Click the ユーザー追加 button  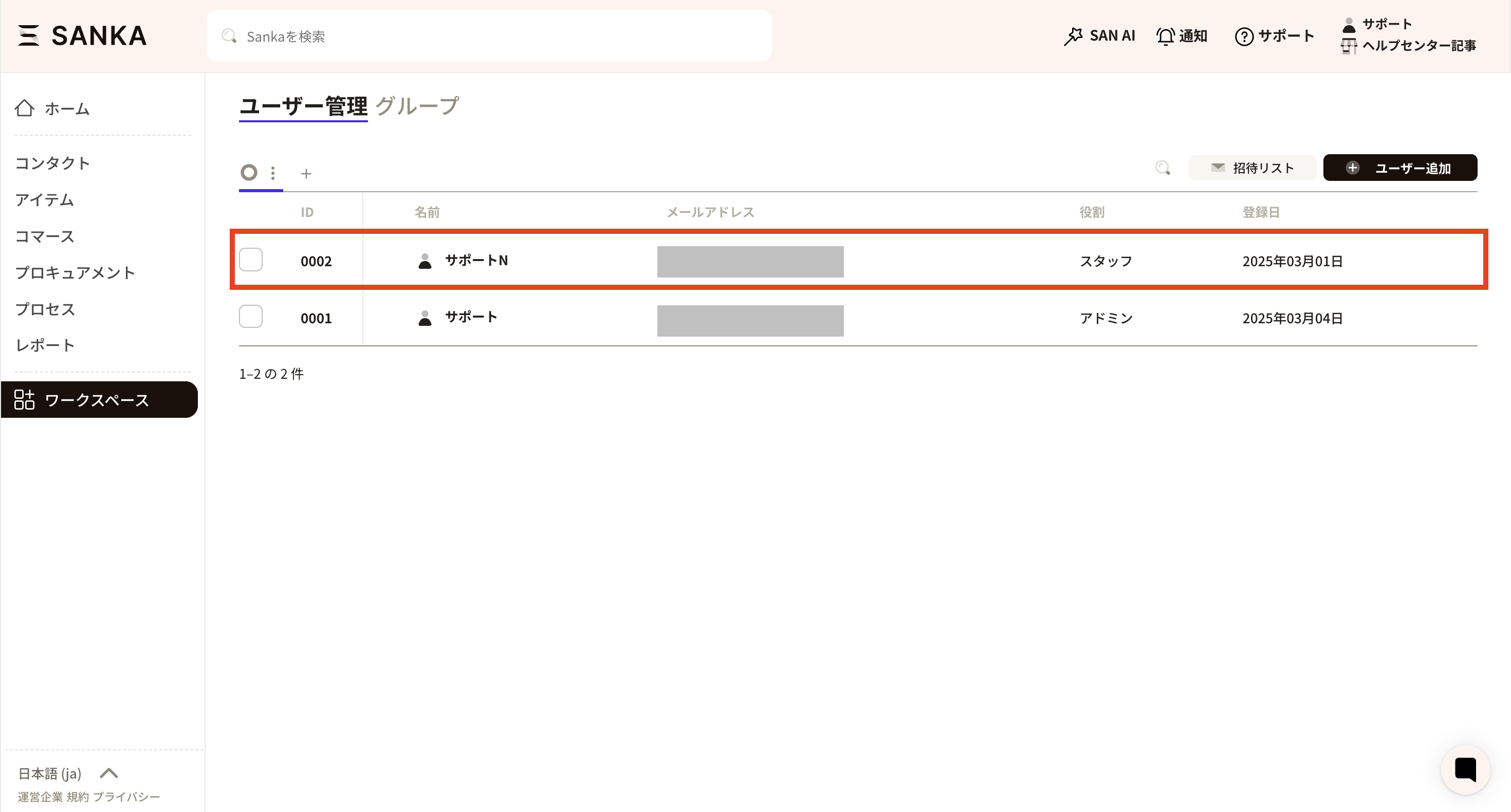coord(1400,168)
